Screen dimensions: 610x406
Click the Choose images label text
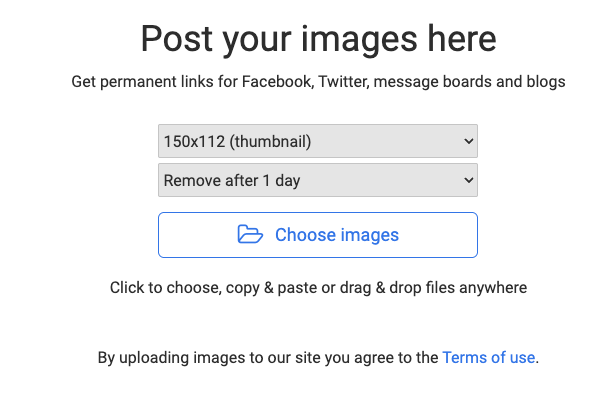[337, 235]
